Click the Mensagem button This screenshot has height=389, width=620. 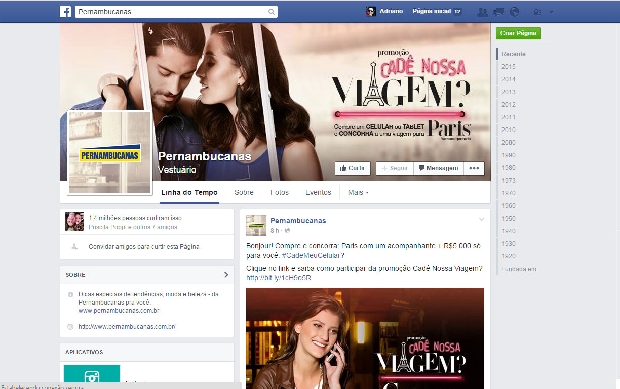(x=438, y=168)
